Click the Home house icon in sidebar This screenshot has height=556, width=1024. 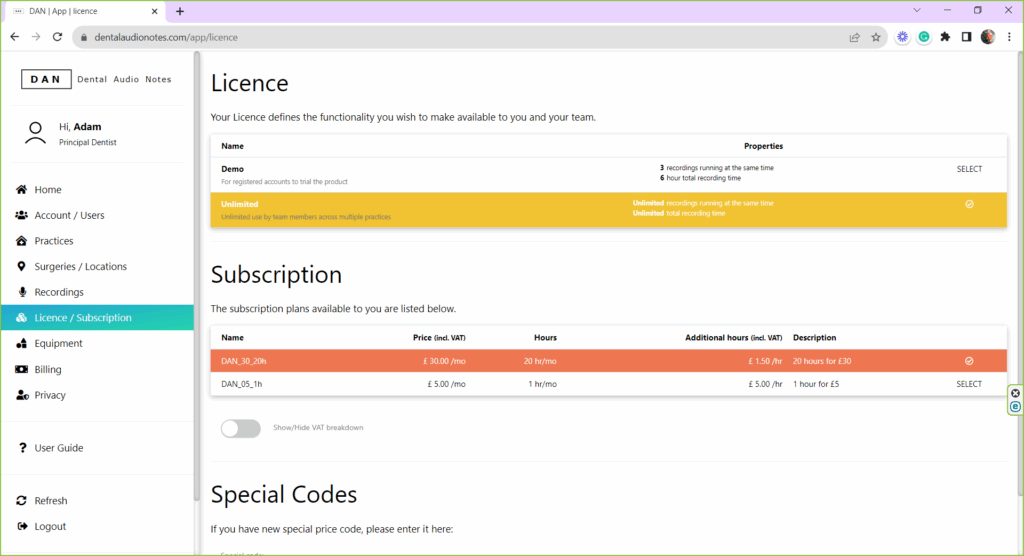click(x=22, y=190)
